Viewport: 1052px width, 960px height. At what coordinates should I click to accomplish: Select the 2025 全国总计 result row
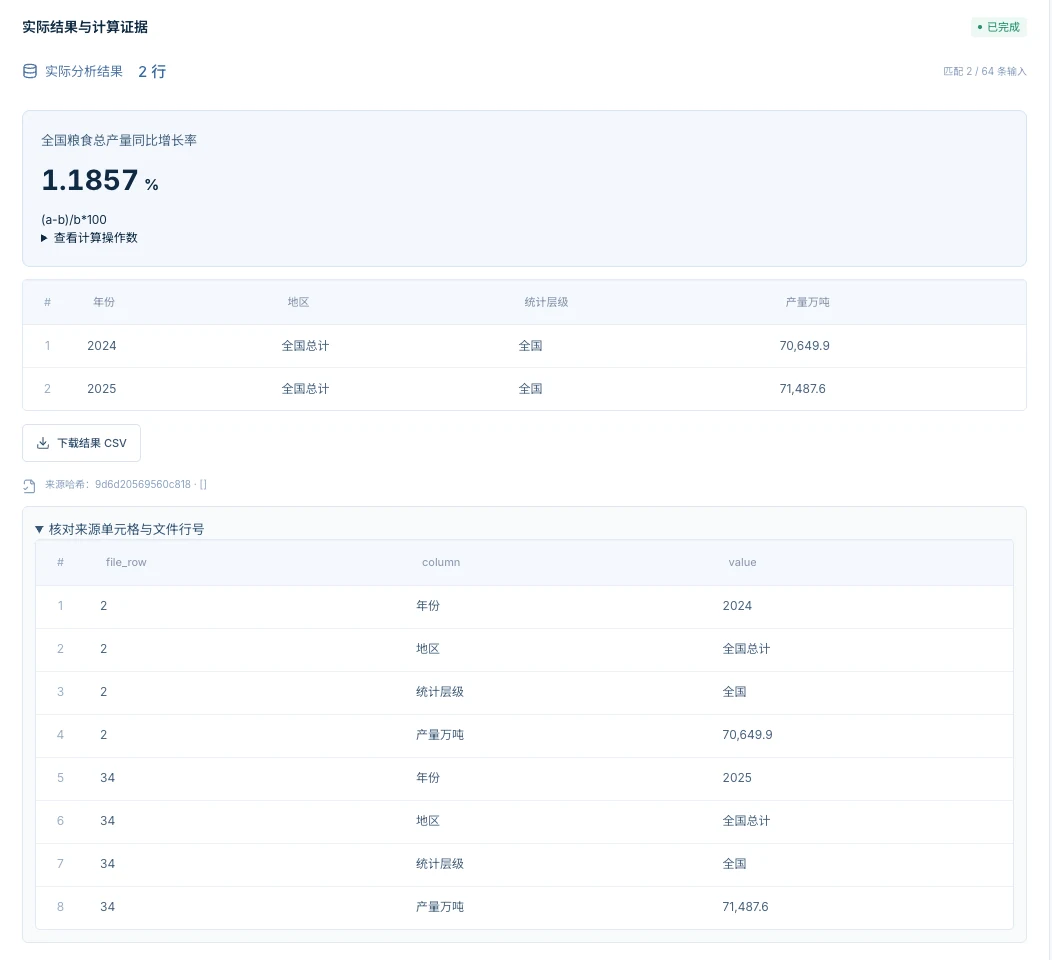click(524, 388)
